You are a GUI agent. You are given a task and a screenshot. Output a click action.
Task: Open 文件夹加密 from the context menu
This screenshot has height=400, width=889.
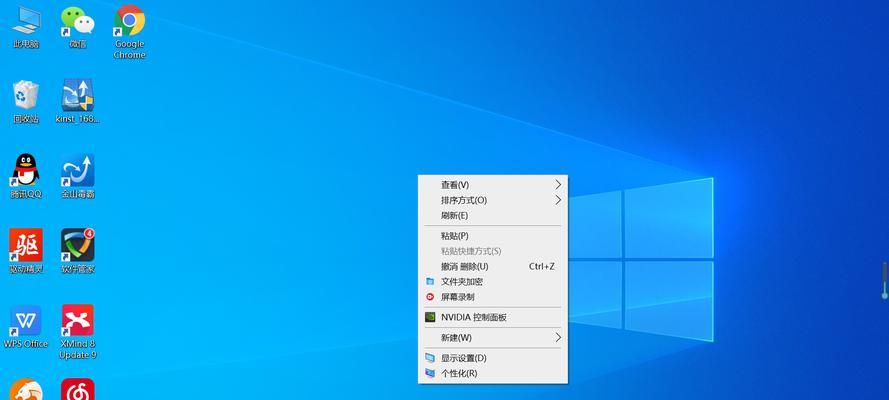493,282
